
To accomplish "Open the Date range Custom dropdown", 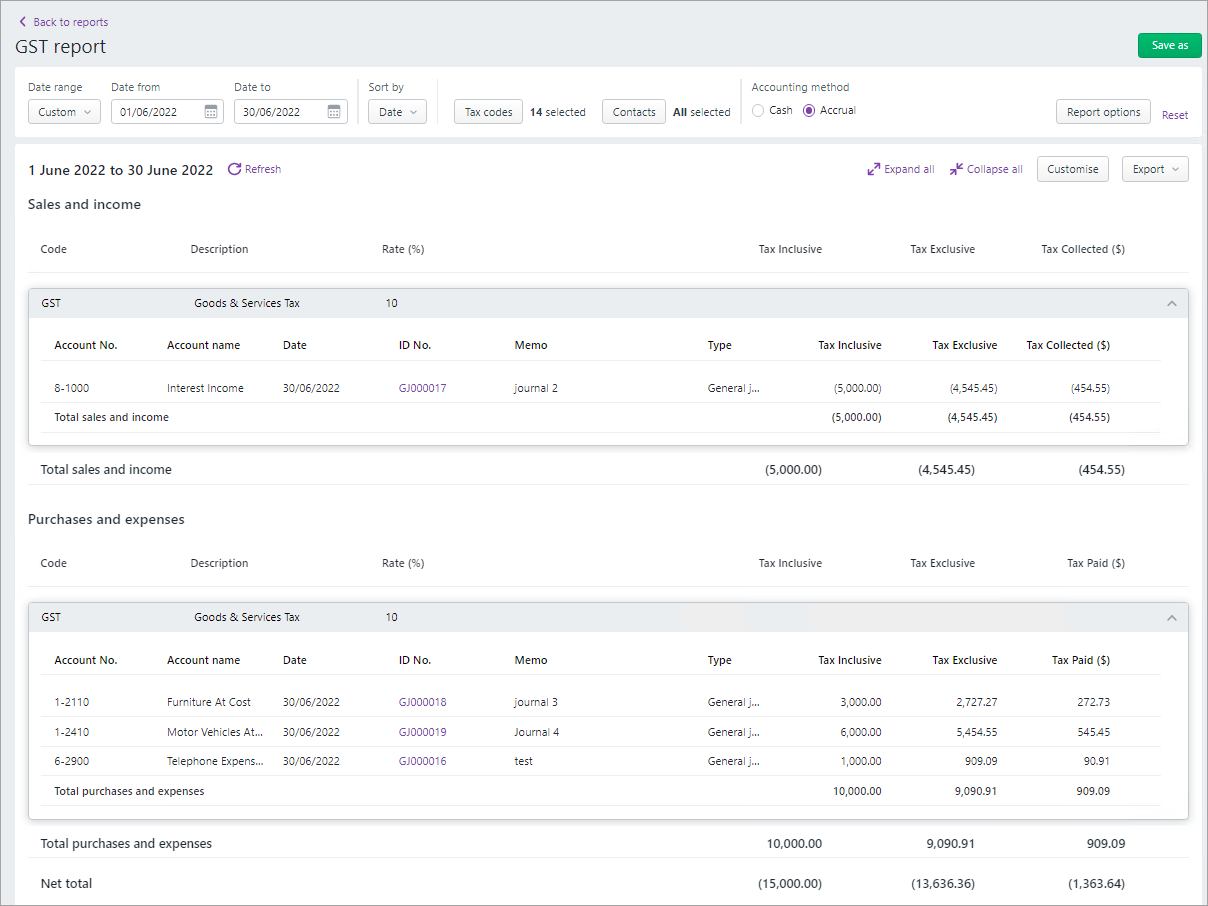I will (64, 112).
